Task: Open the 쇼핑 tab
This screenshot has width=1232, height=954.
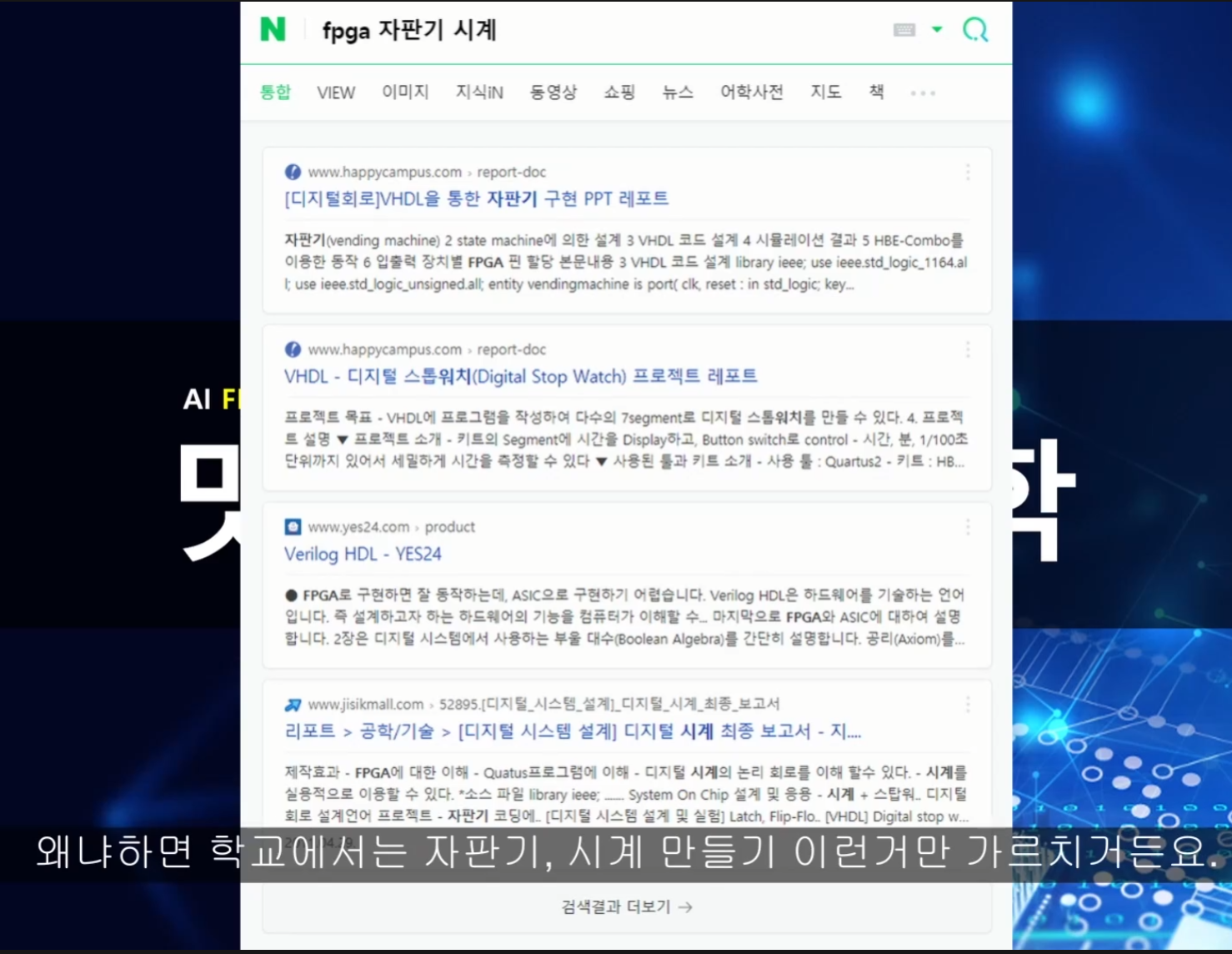Action: click(619, 92)
